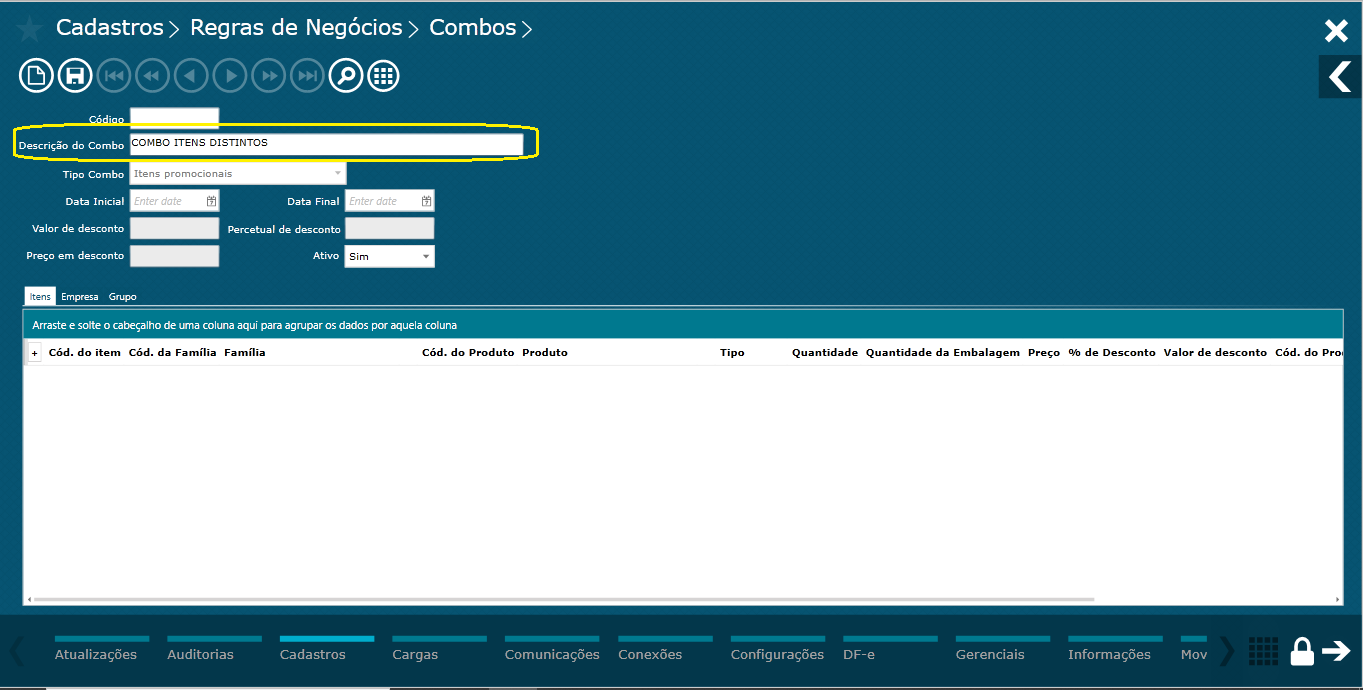Click grid scrollbar right arrow

click(1338, 599)
